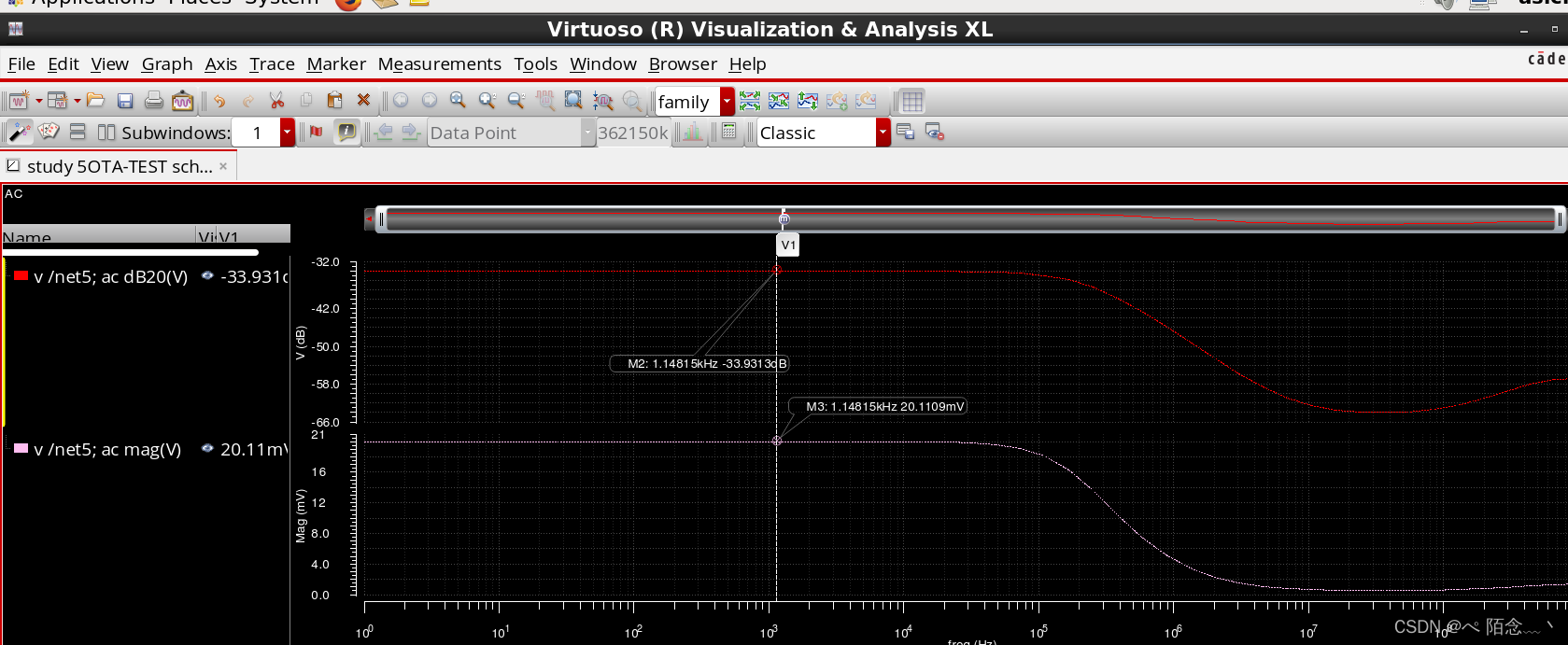The image size is (1568, 645).
Task: Open the Trace menu
Action: pos(272,64)
